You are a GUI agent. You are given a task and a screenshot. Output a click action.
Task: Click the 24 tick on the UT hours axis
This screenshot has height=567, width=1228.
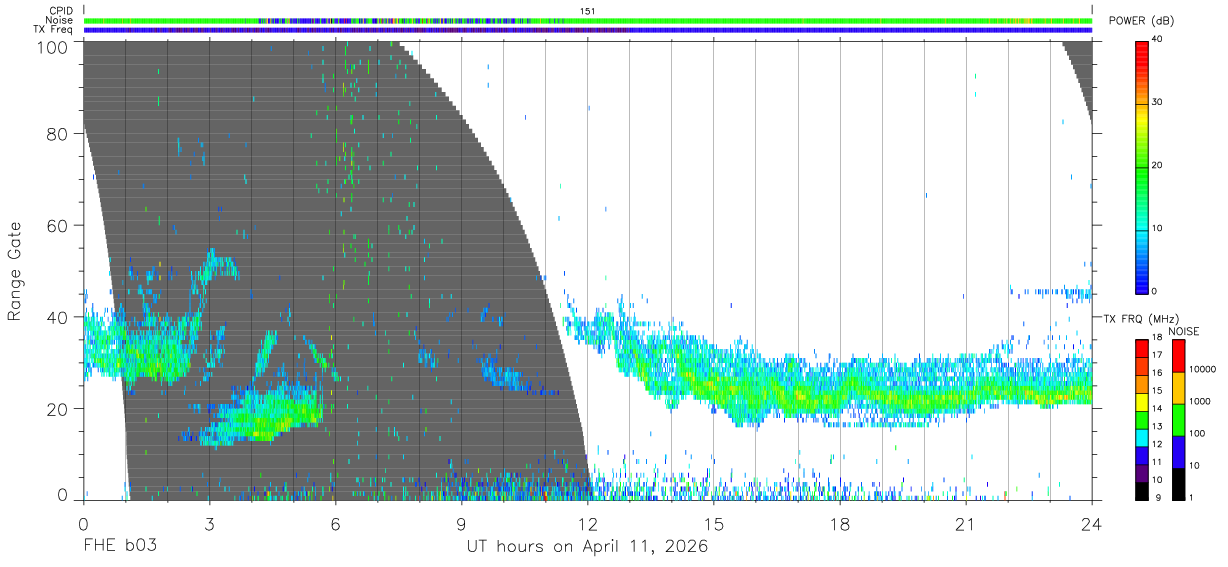point(1092,523)
